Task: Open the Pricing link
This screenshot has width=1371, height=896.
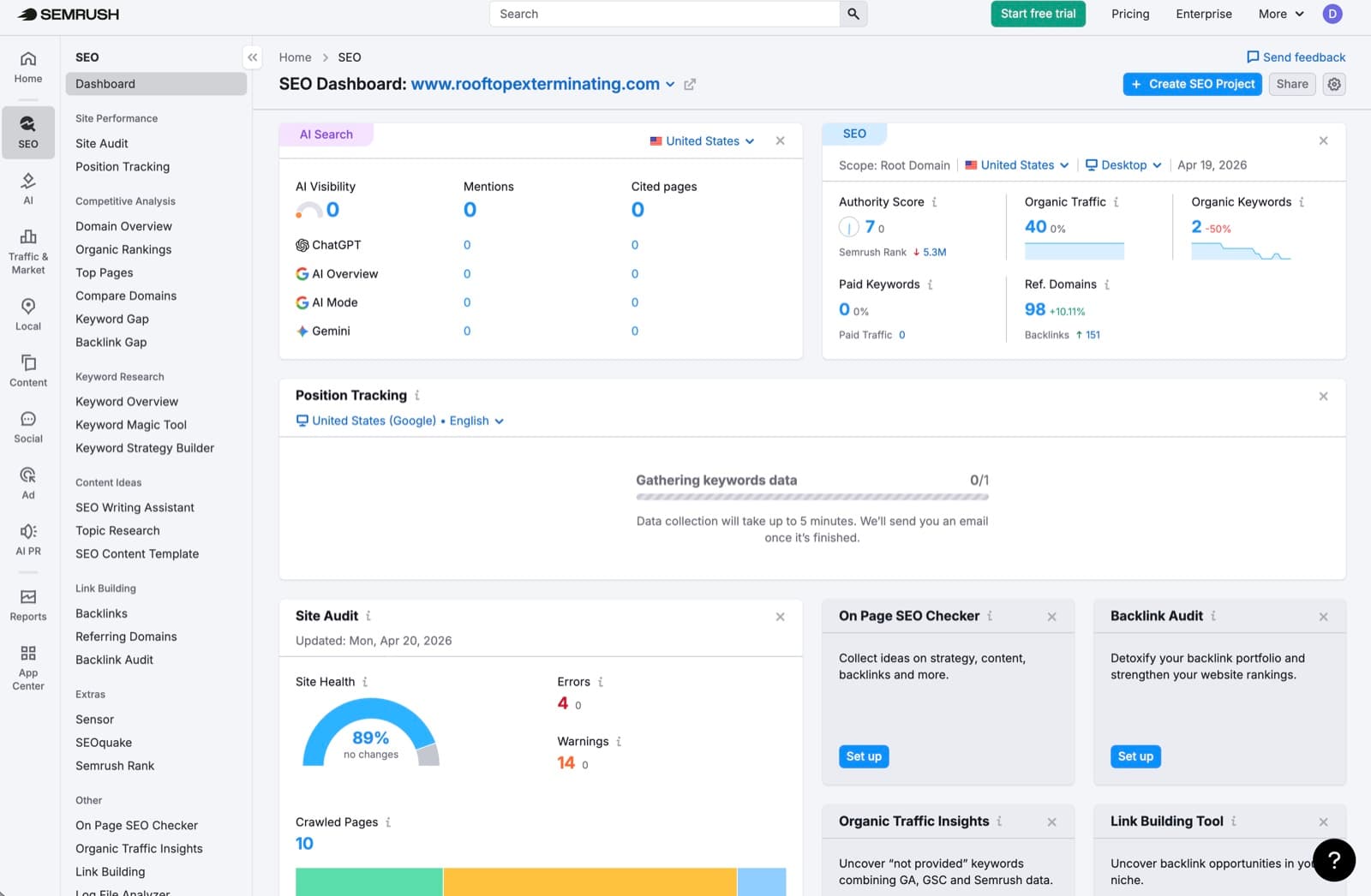Action: point(1130,14)
